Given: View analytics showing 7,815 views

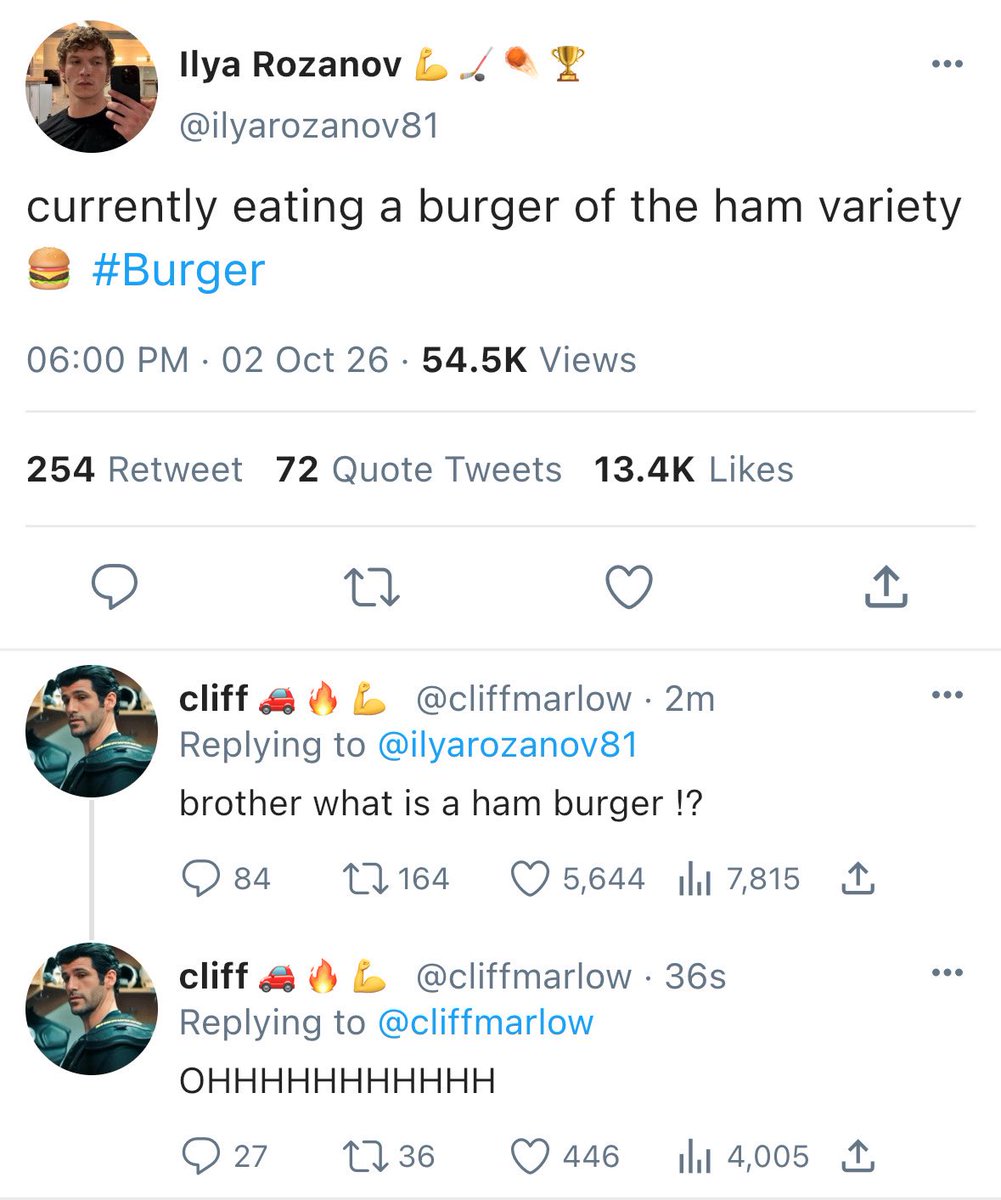Looking at the screenshot, I should pyautogui.click(x=694, y=879).
